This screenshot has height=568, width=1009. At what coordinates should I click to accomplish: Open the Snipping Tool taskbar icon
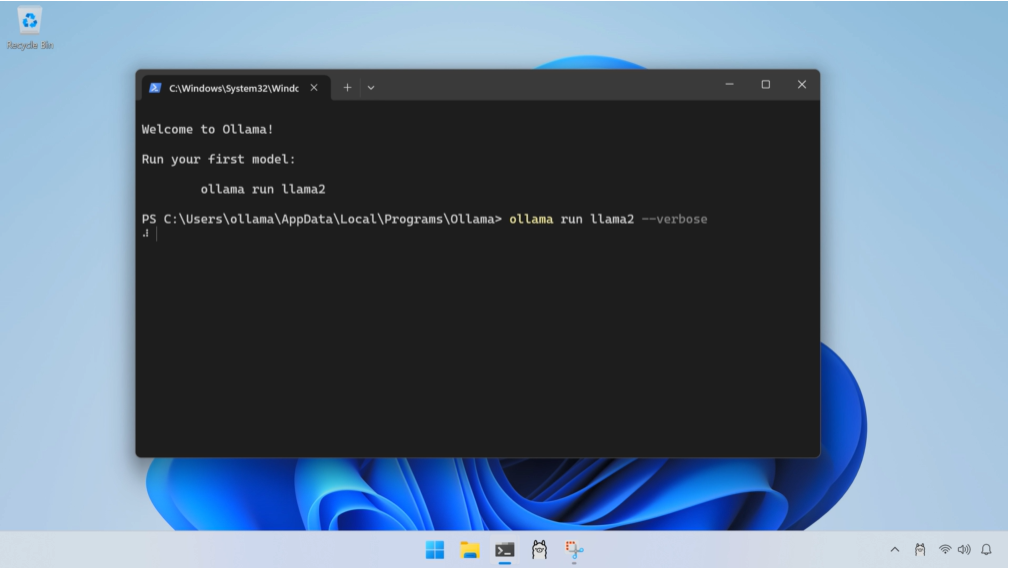[x=574, y=550]
